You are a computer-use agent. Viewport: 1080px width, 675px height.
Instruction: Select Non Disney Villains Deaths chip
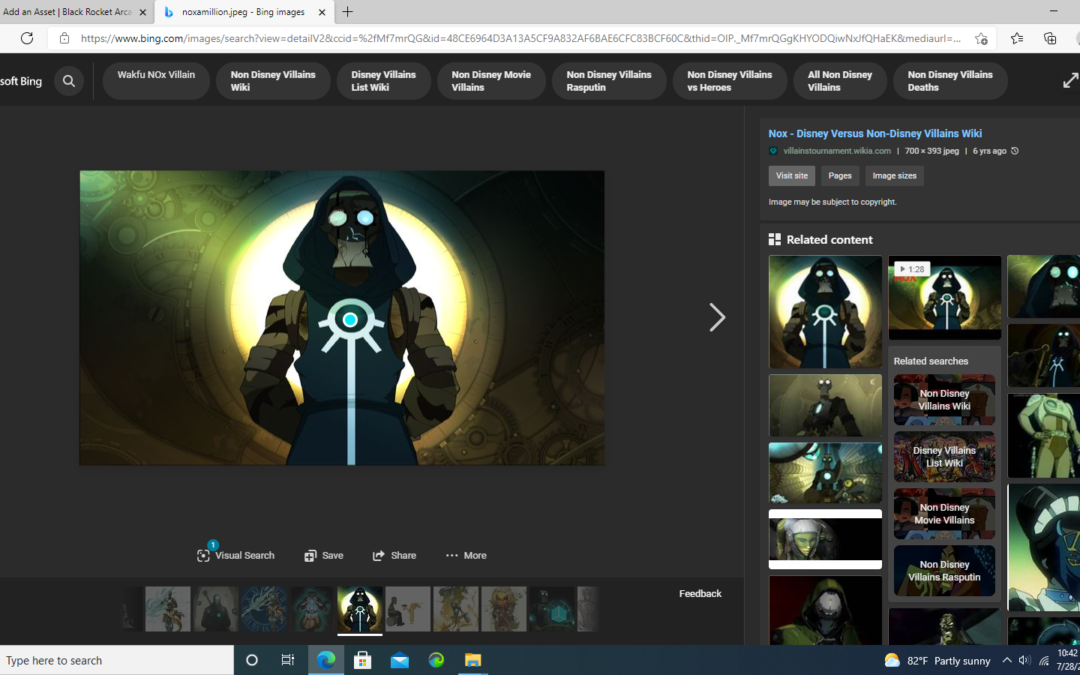pyautogui.click(x=950, y=81)
